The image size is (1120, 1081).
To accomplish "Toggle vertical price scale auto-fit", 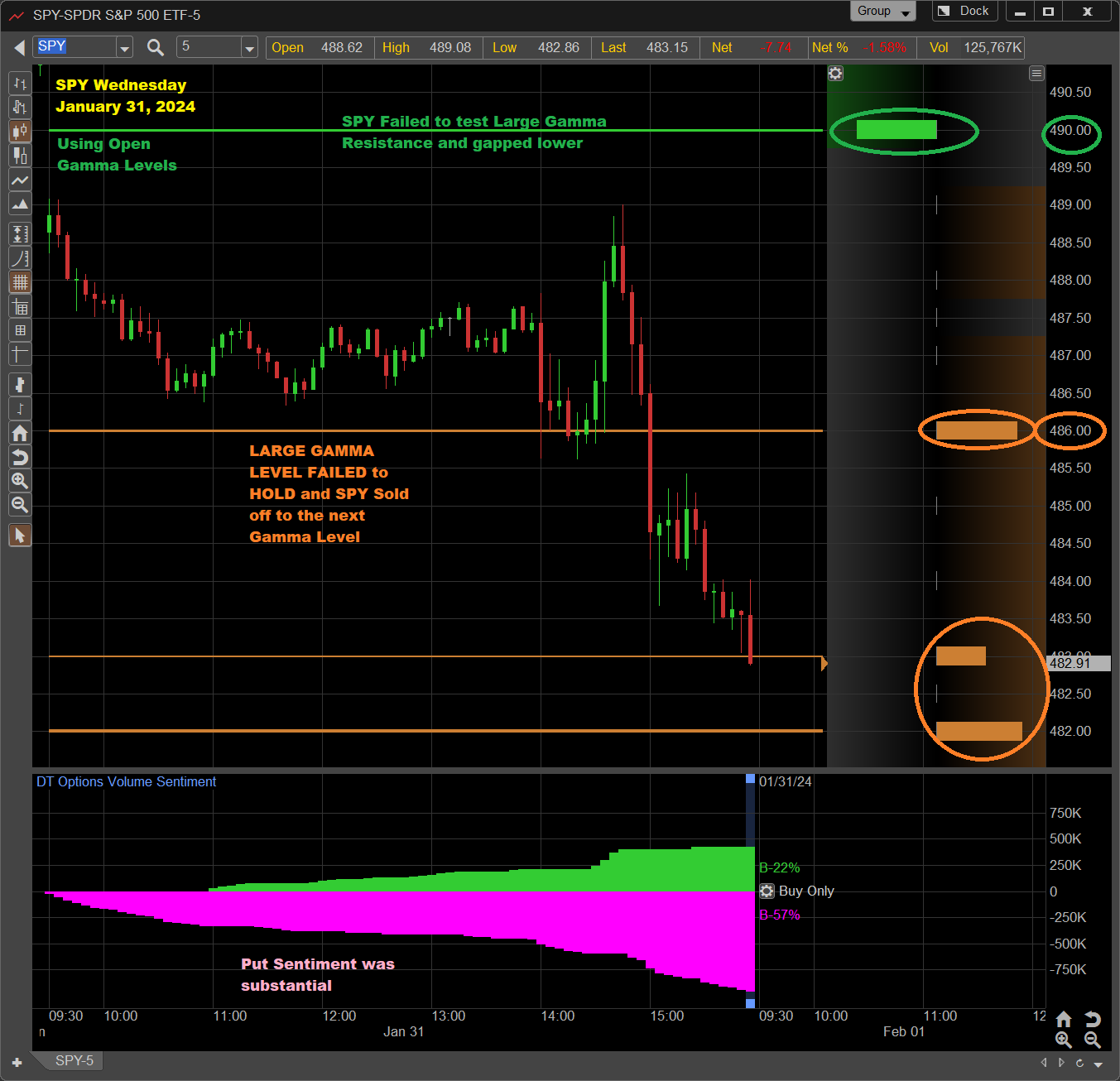I will click(x=20, y=234).
